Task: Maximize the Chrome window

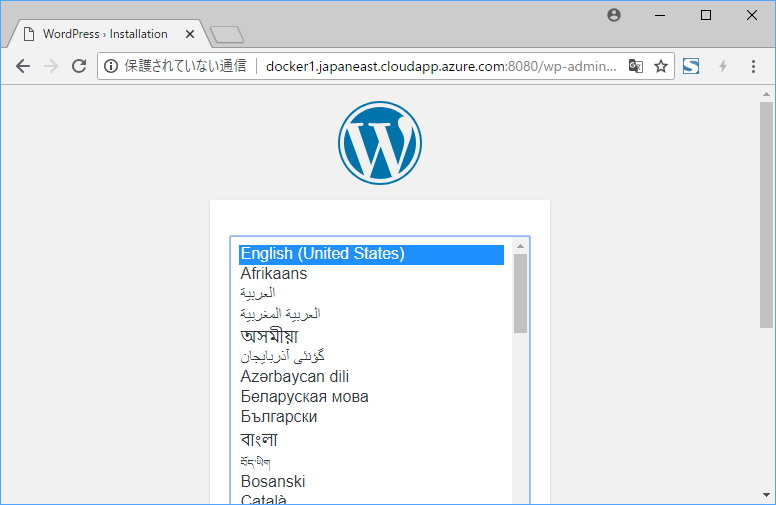Action: click(x=706, y=15)
